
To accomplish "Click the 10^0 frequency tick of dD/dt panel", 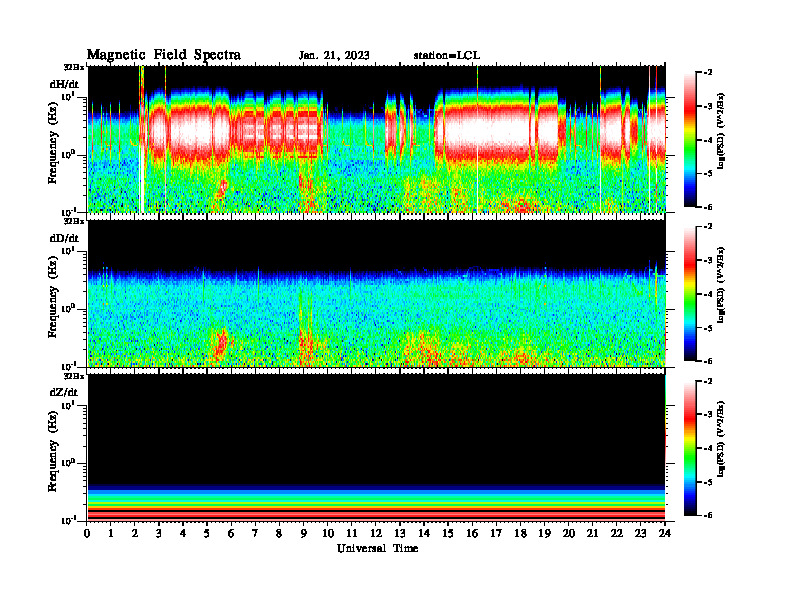I will click(69, 309).
